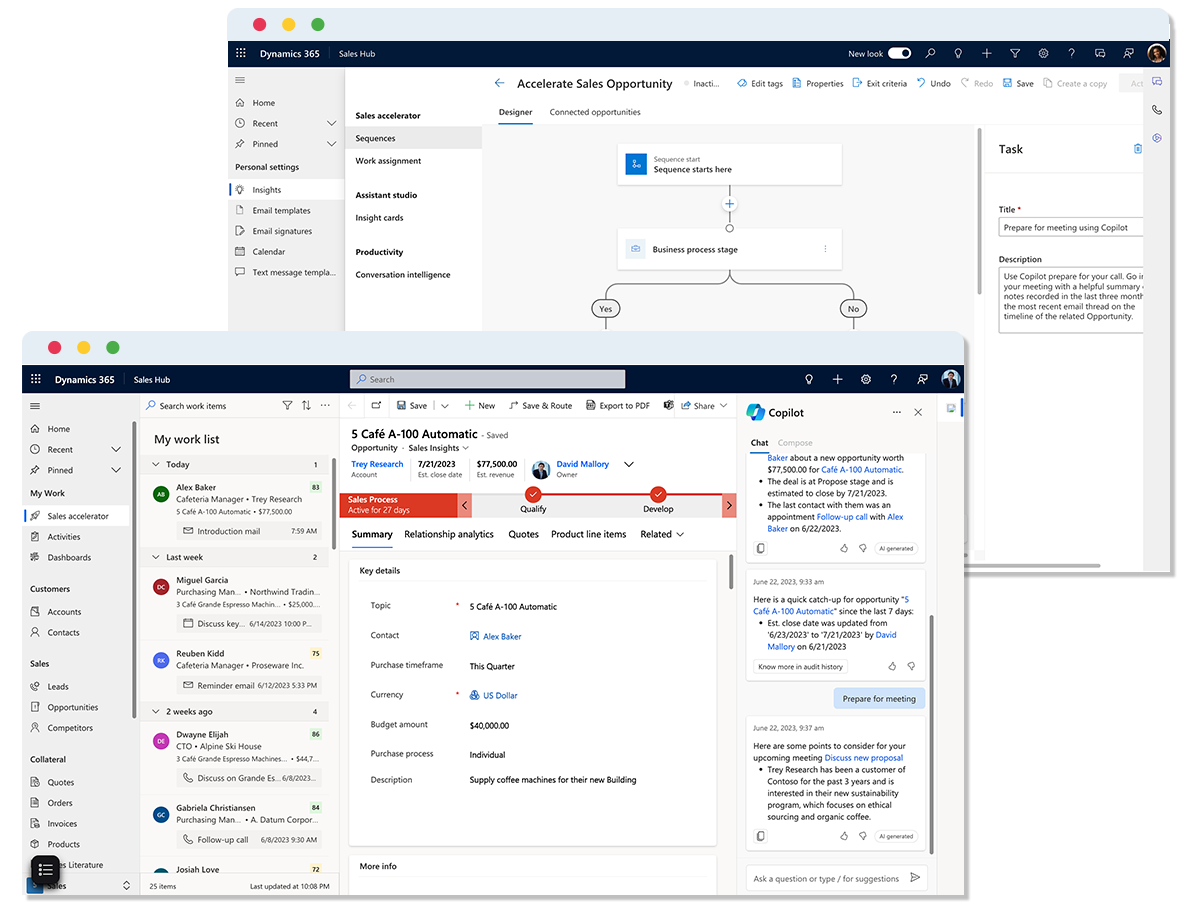This screenshot has height=914, width=1200.
Task: Open the app launcher waffle beside Dynamics 365
Action: point(36,380)
